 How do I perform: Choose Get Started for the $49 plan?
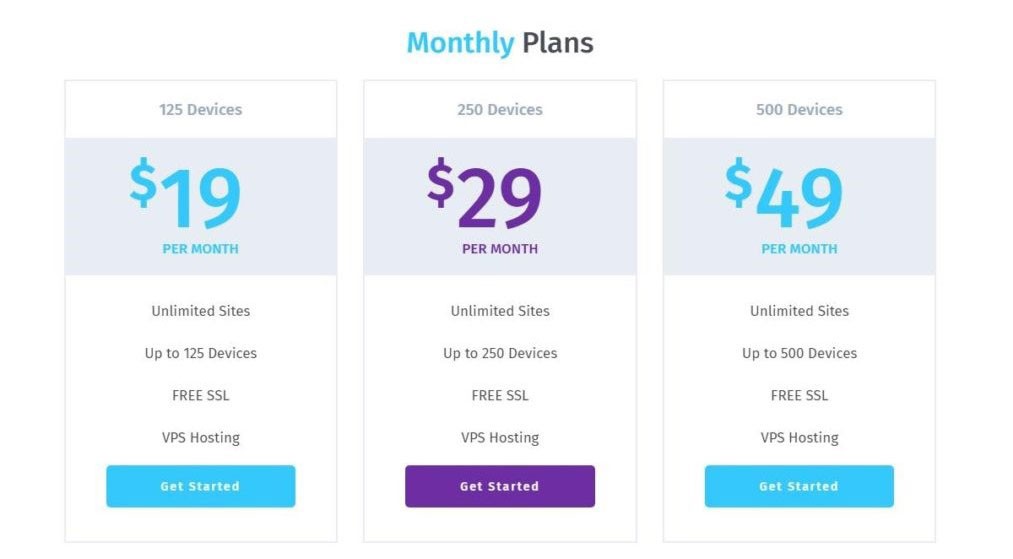799,486
